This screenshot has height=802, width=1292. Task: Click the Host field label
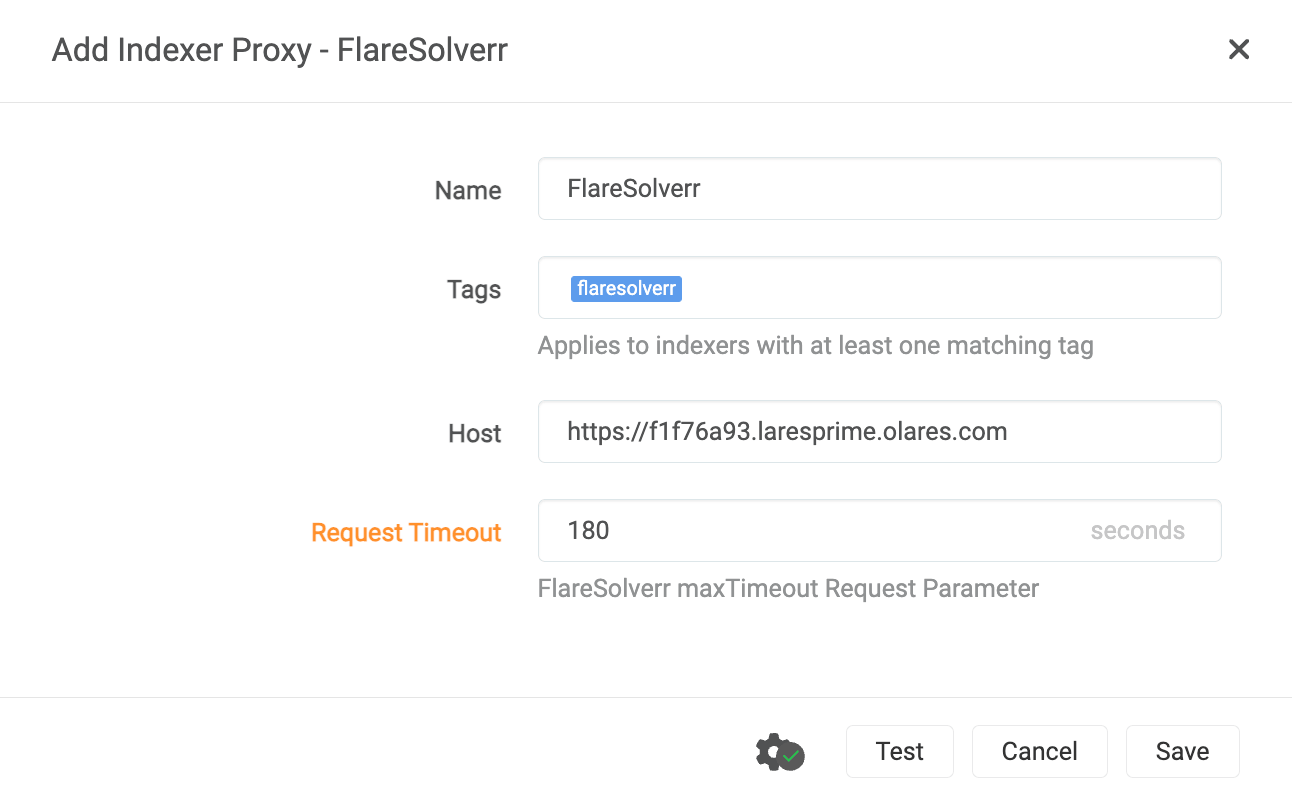point(475,433)
